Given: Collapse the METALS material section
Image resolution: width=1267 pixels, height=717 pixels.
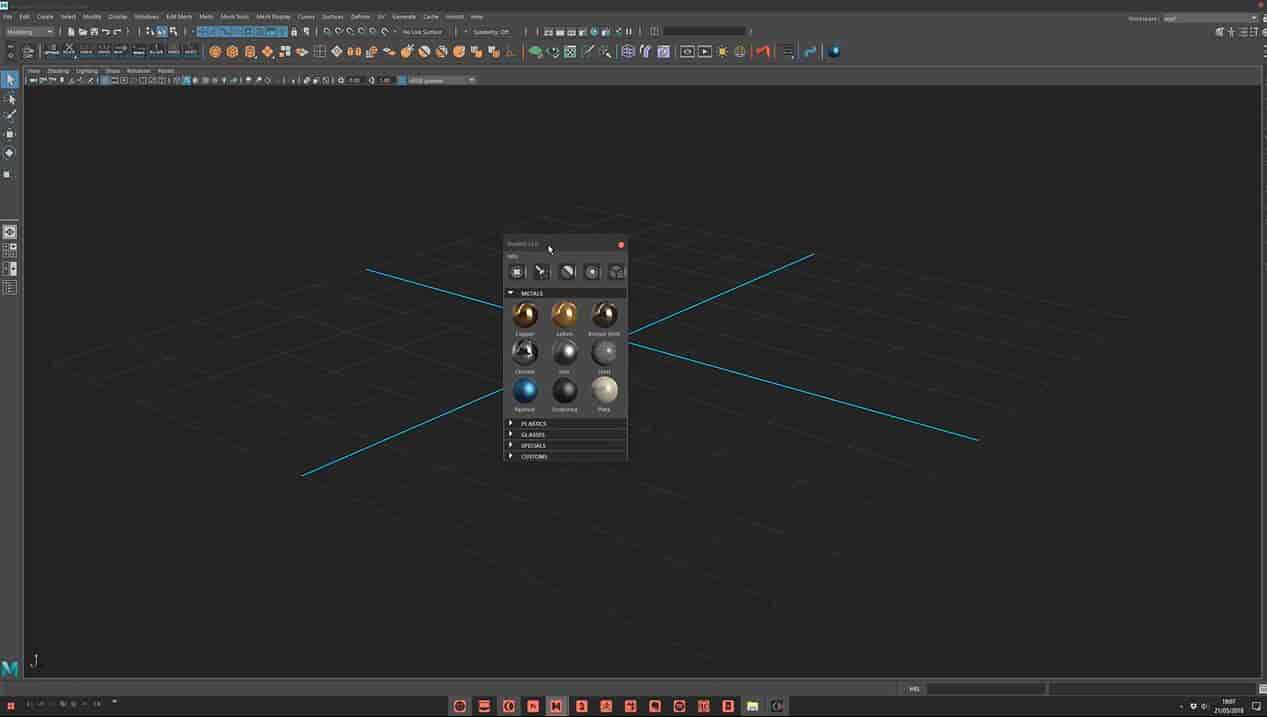Looking at the screenshot, I should pos(510,292).
